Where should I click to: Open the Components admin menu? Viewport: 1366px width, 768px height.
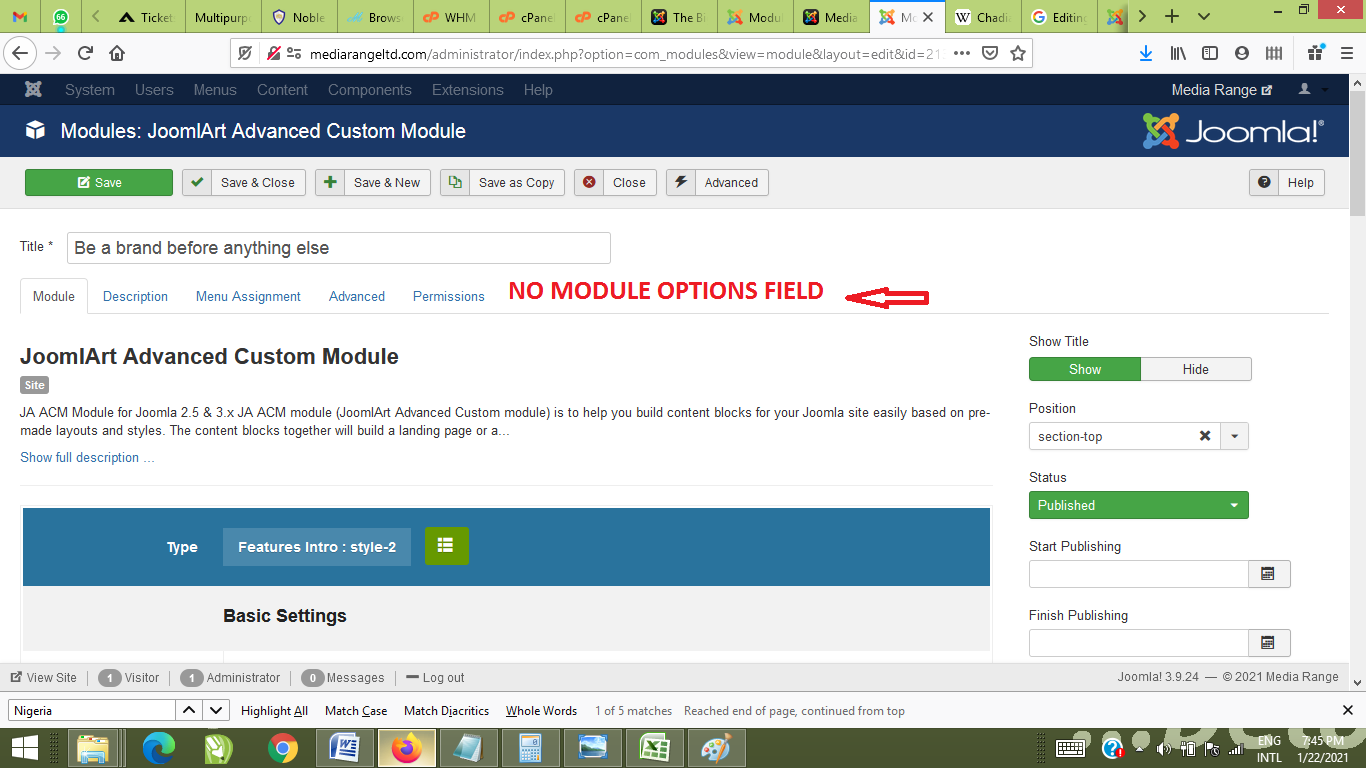[x=370, y=90]
